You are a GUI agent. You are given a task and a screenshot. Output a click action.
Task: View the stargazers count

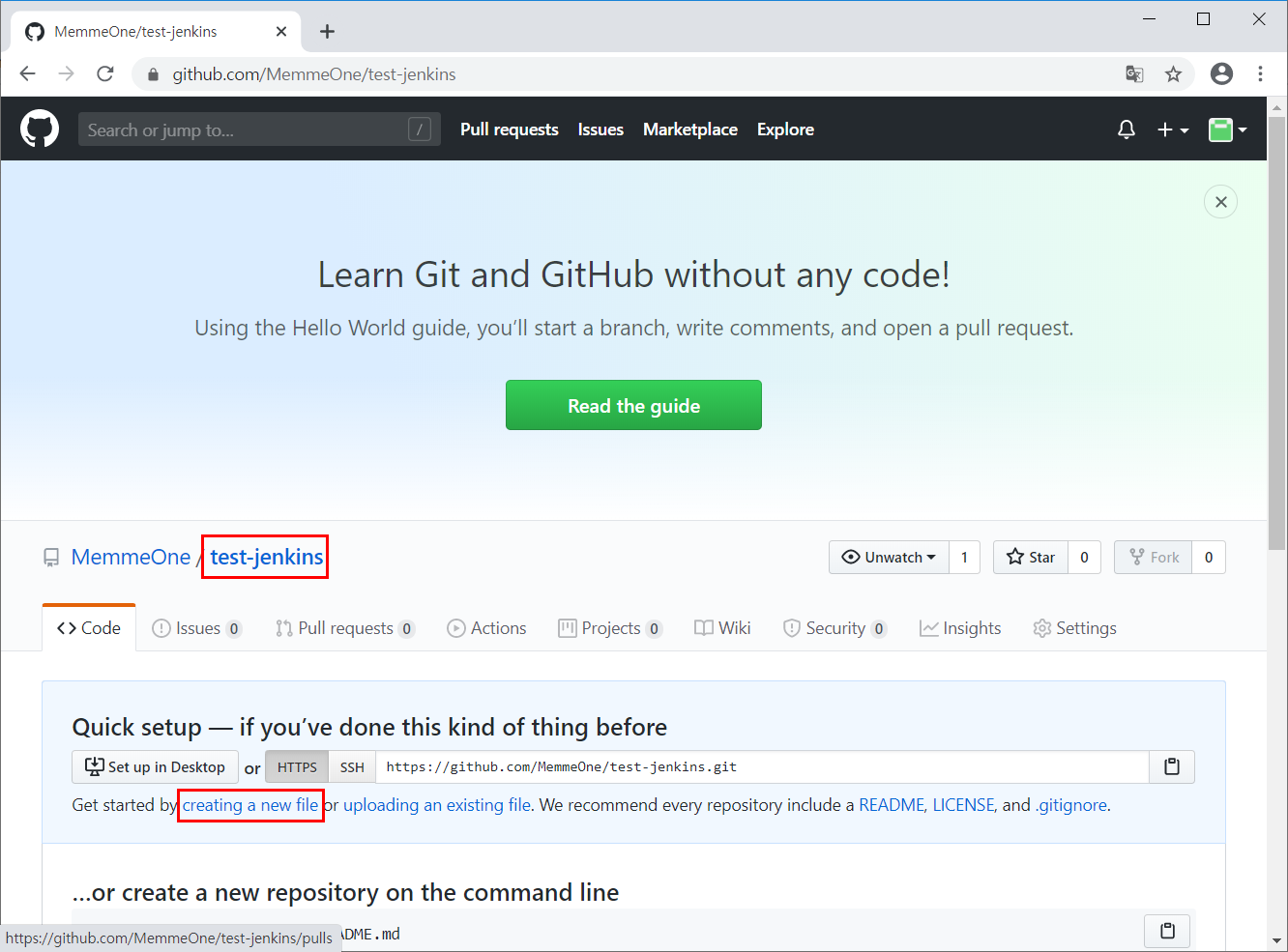point(1084,557)
